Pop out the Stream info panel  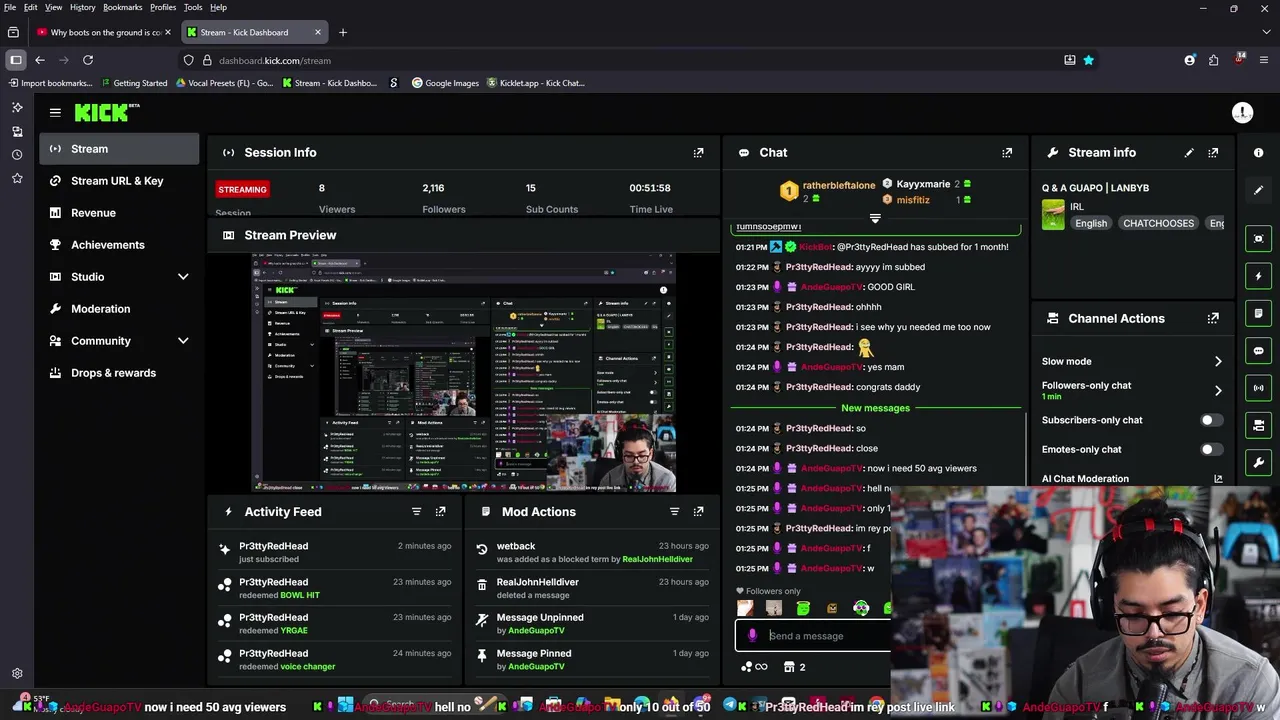click(1213, 153)
